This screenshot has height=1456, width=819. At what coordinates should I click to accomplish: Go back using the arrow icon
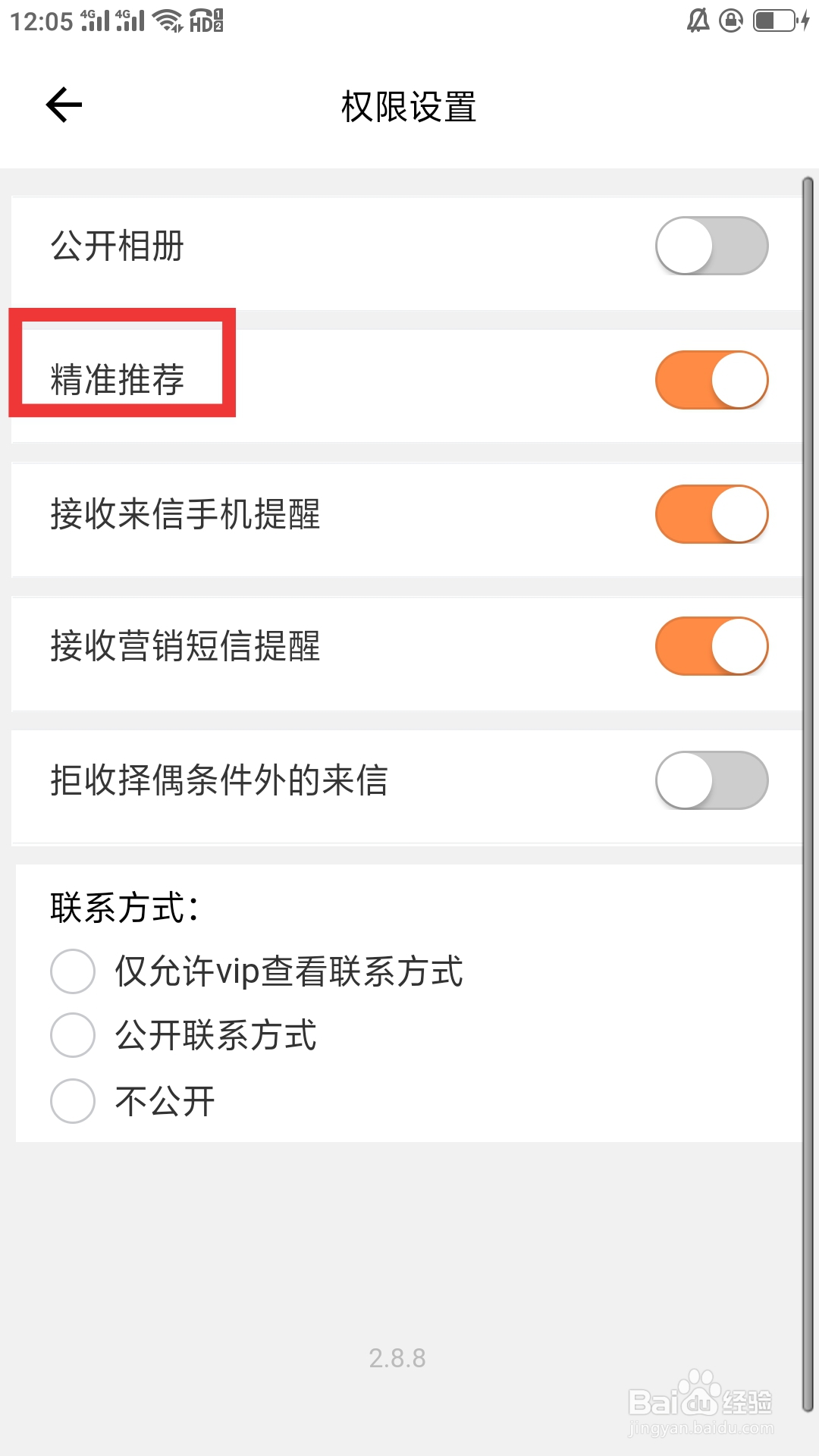point(64,105)
